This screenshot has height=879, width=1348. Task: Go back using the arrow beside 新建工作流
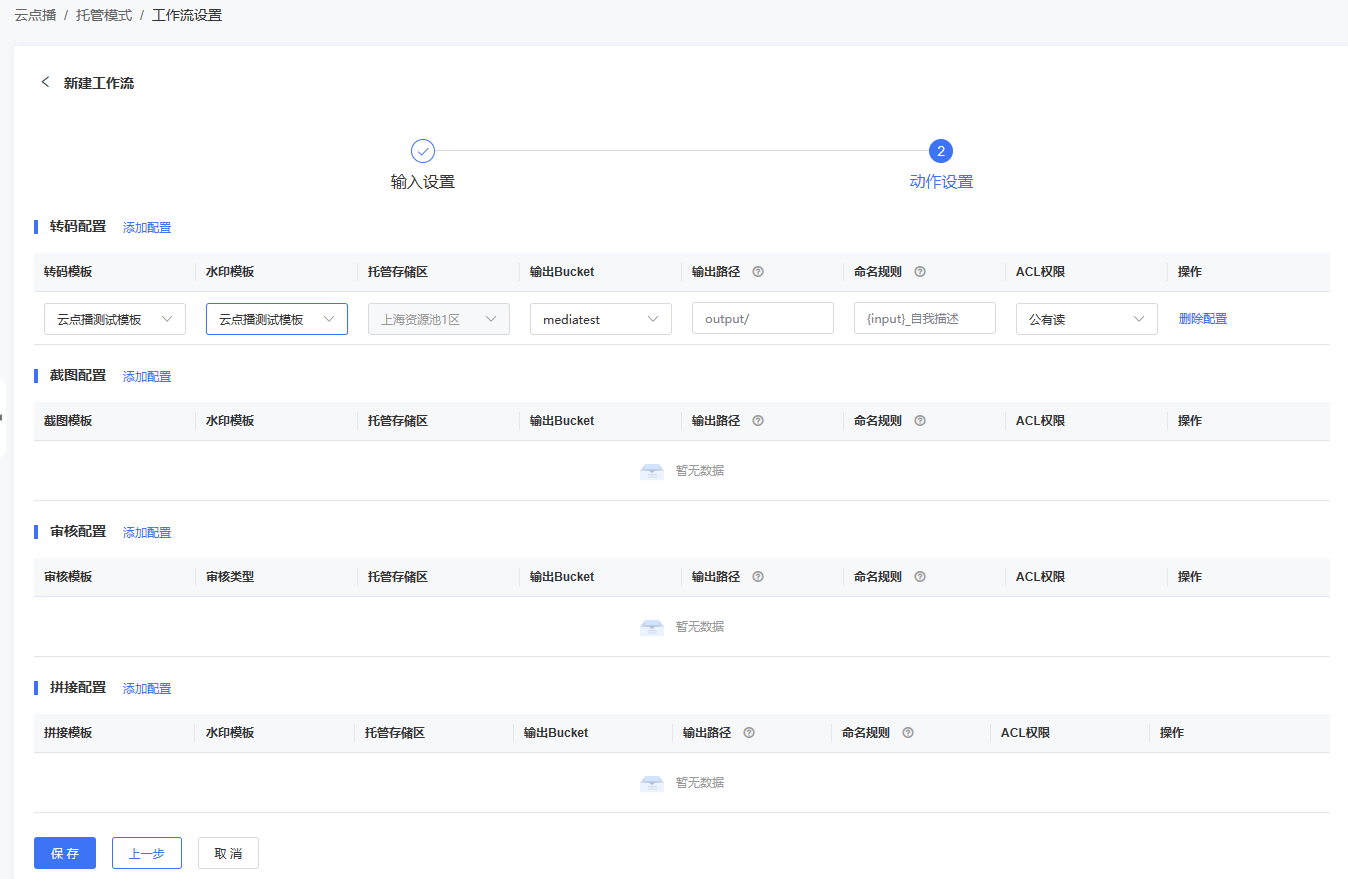pos(45,82)
